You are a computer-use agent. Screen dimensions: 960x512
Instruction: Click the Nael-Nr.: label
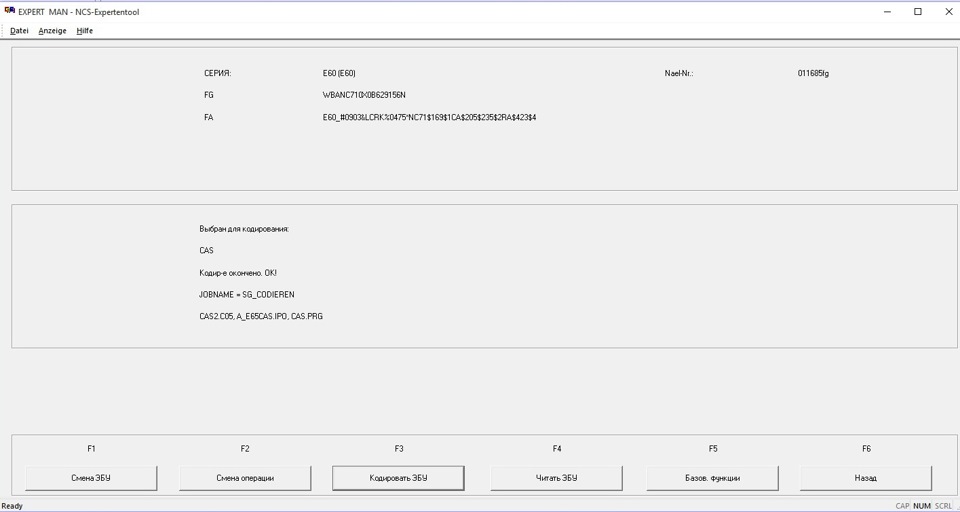pos(678,73)
